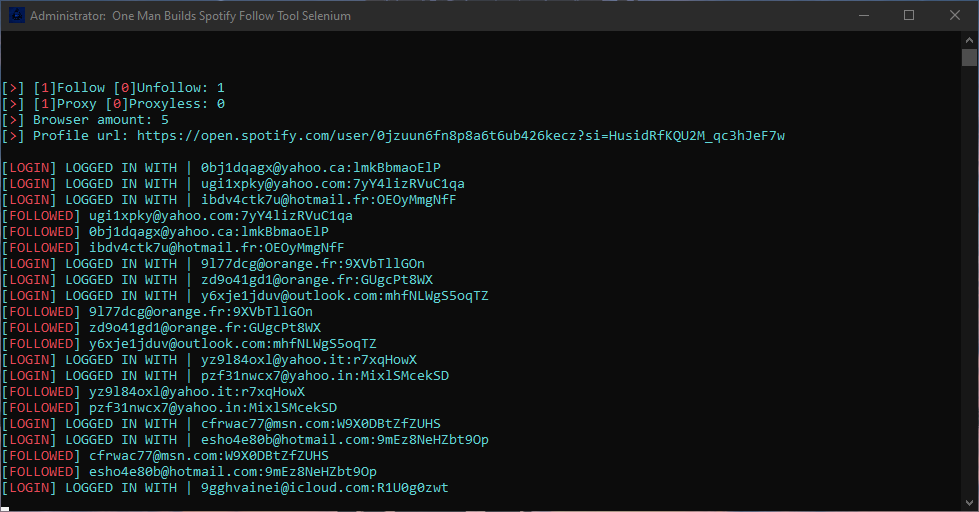Click the console app icon in title bar
This screenshot has width=979, height=512.
pos(17,16)
